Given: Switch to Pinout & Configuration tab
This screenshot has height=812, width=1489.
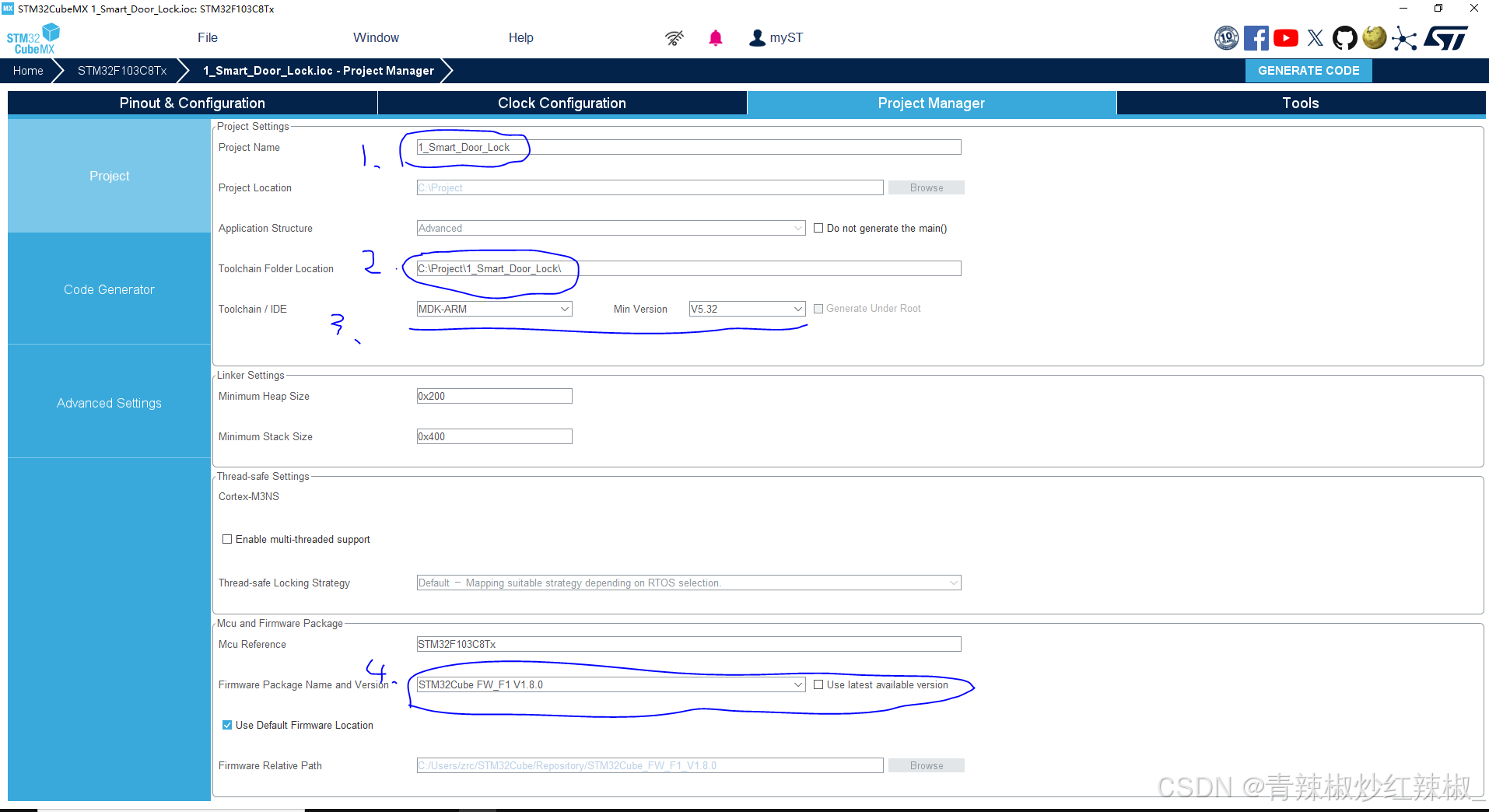Looking at the screenshot, I should 192,103.
